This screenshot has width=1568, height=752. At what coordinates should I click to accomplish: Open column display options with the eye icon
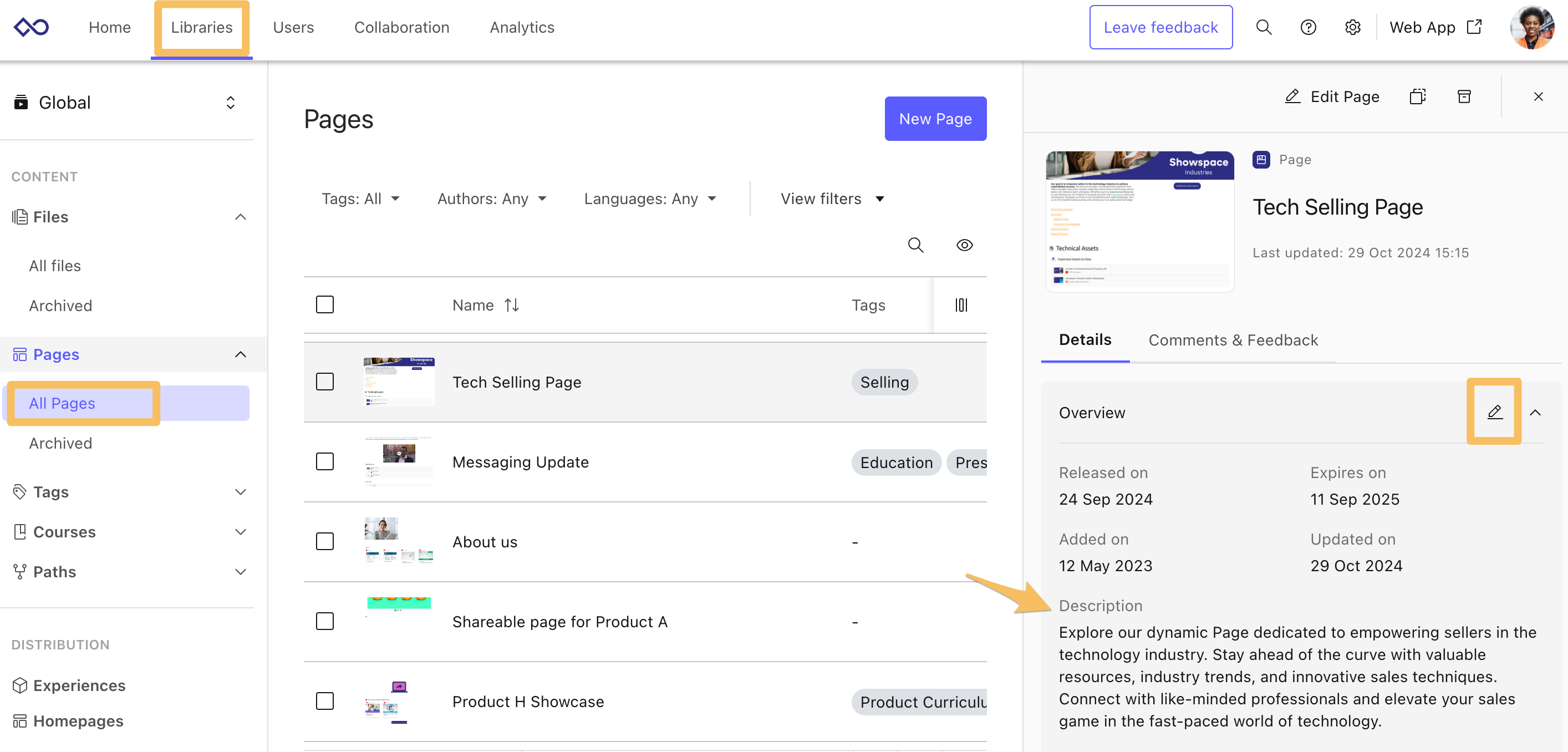tap(964, 245)
